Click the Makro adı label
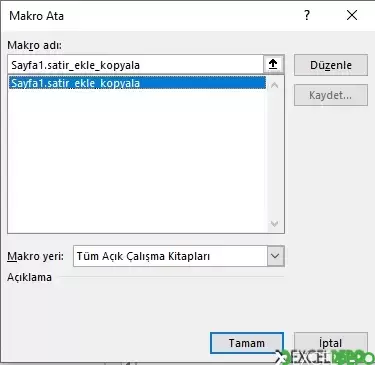The height and width of the screenshot is (365, 375). (35, 45)
